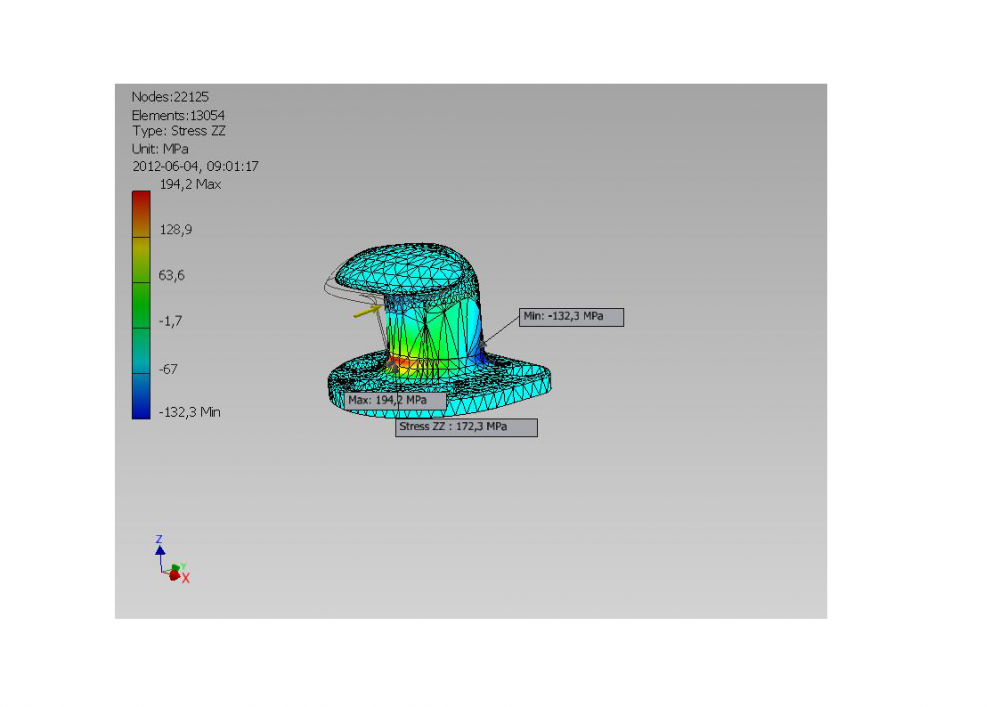Click the Stress ZZ : 172,3 MPa probe label
The width and height of the screenshot is (1000, 707).
coord(466,427)
